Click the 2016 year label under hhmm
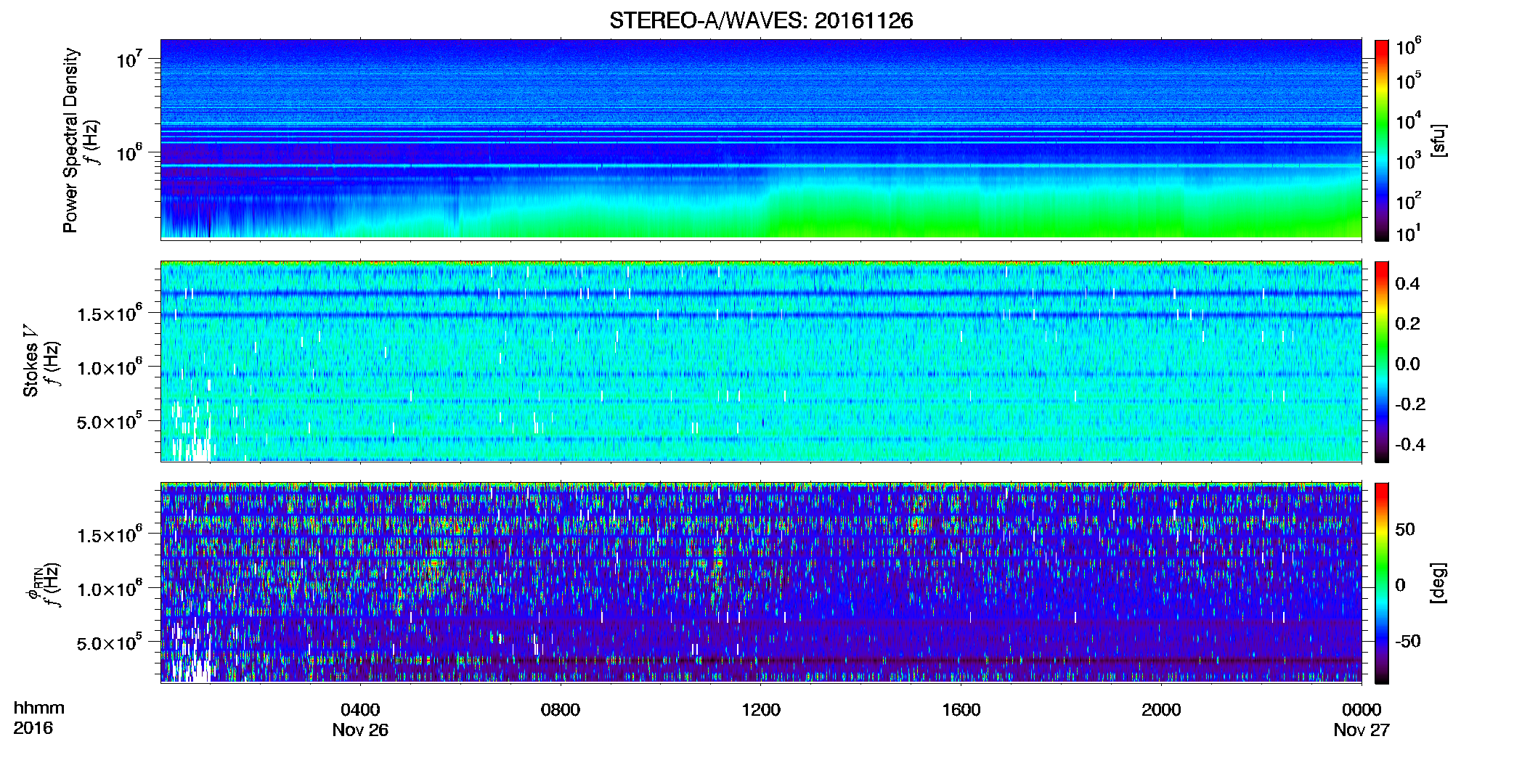The image size is (1522, 784). (33, 728)
